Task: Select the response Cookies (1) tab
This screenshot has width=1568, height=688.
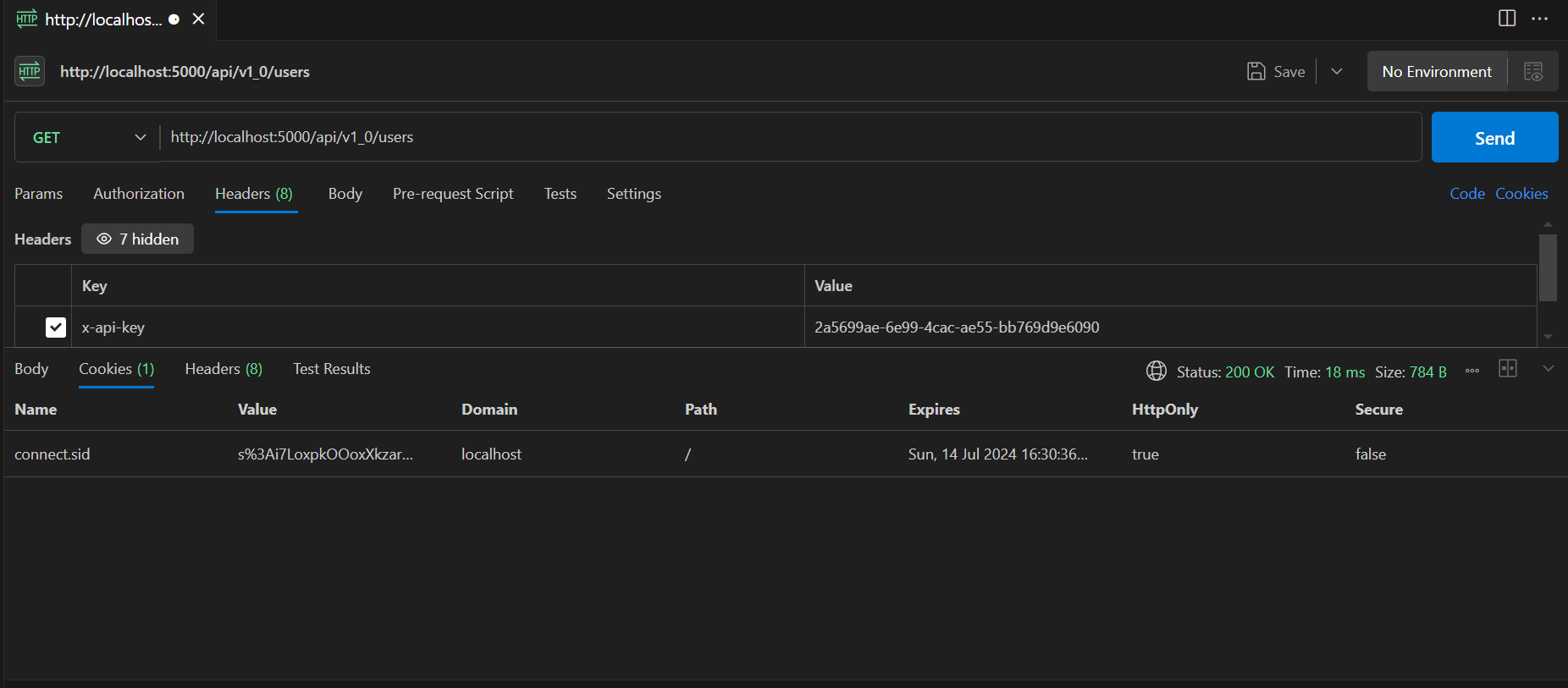Action: [x=117, y=369]
